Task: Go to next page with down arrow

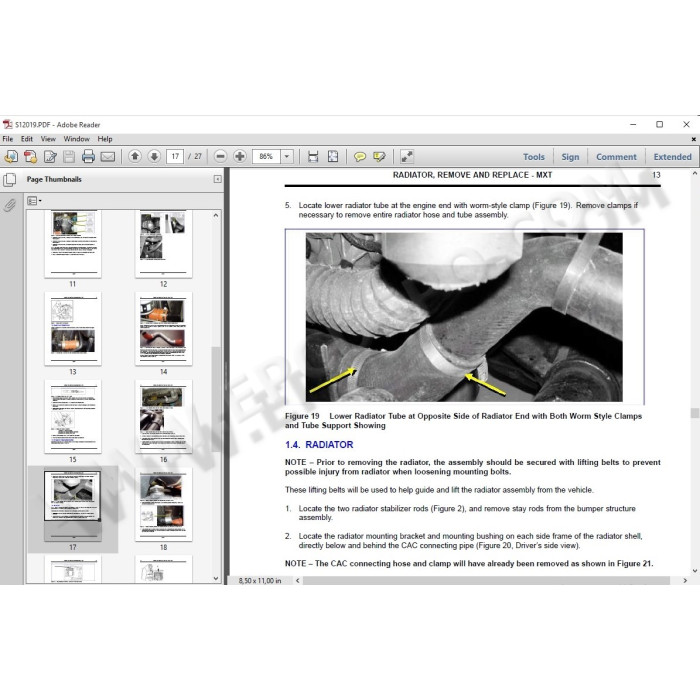Action: pos(154,156)
